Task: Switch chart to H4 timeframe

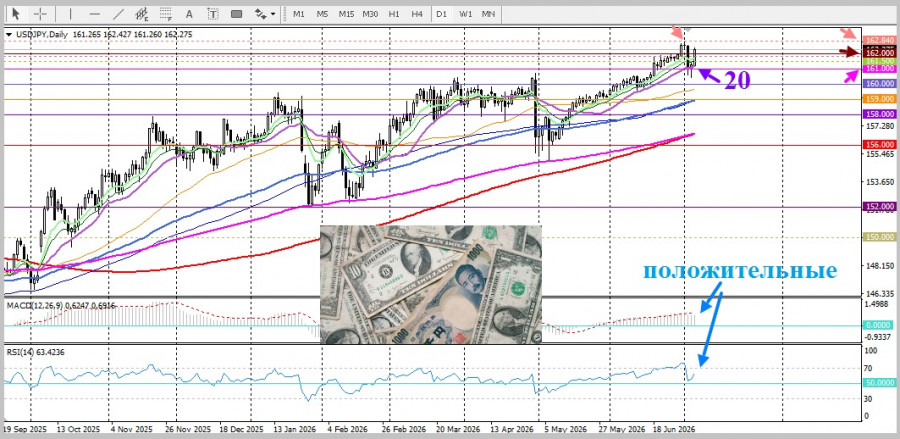Action: [x=417, y=14]
